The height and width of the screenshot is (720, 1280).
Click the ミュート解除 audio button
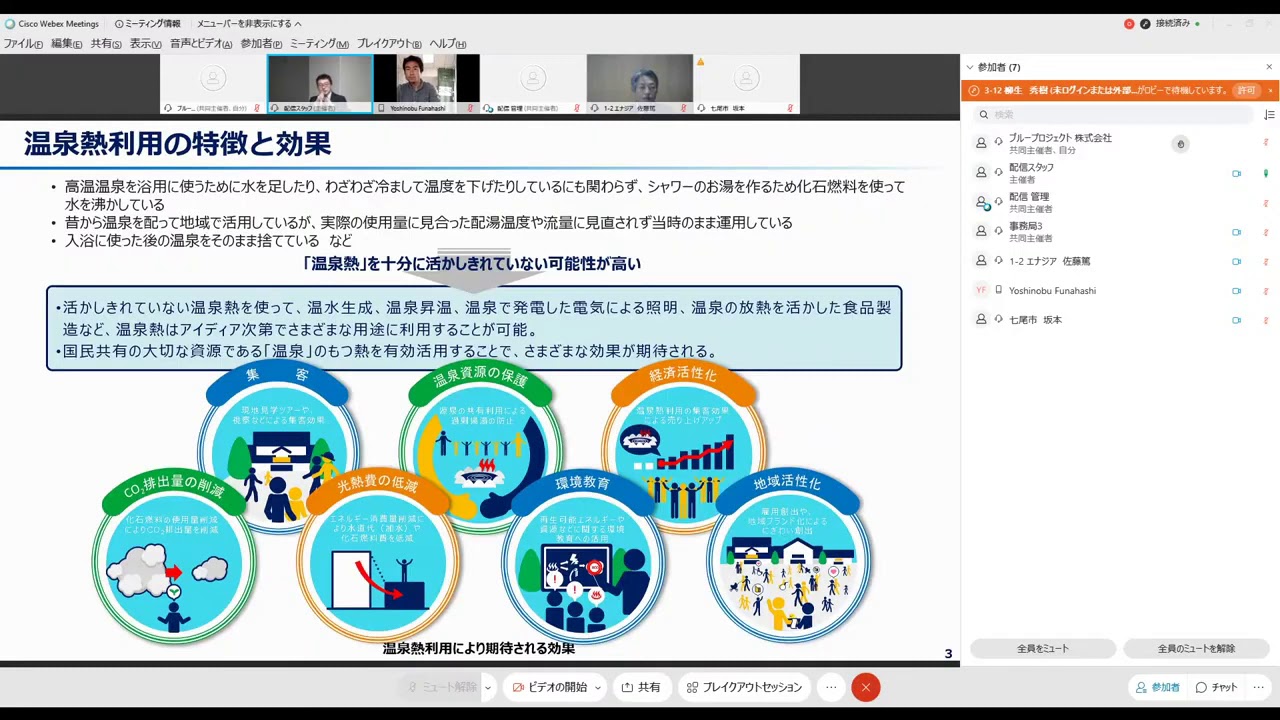click(441, 687)
